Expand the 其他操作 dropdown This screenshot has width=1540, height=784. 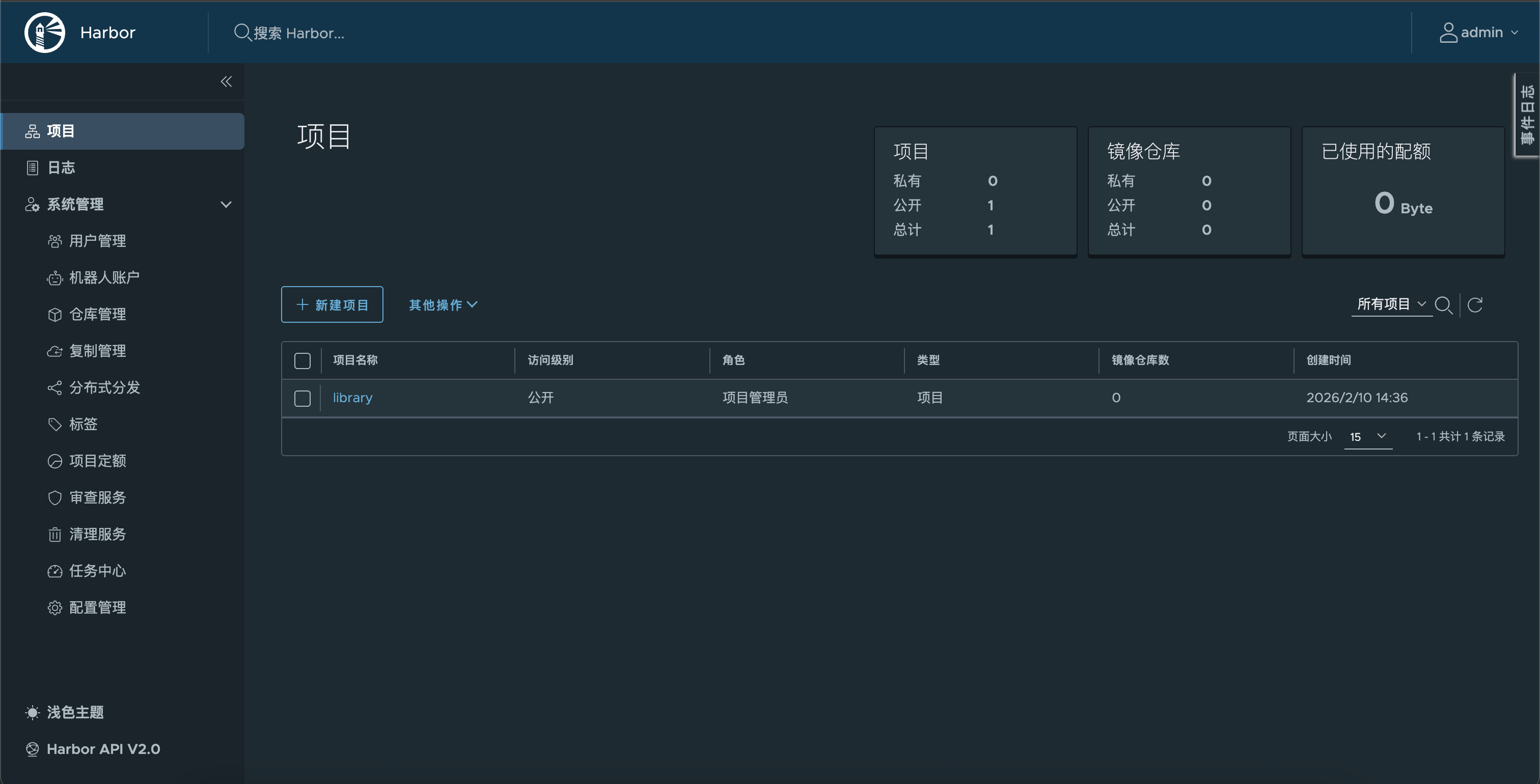443,305
